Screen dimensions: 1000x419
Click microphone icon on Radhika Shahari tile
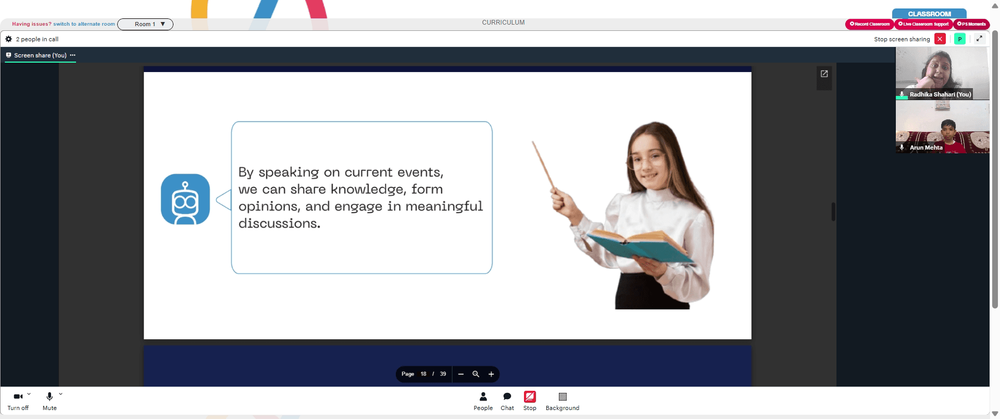click(x=902, y=94)
